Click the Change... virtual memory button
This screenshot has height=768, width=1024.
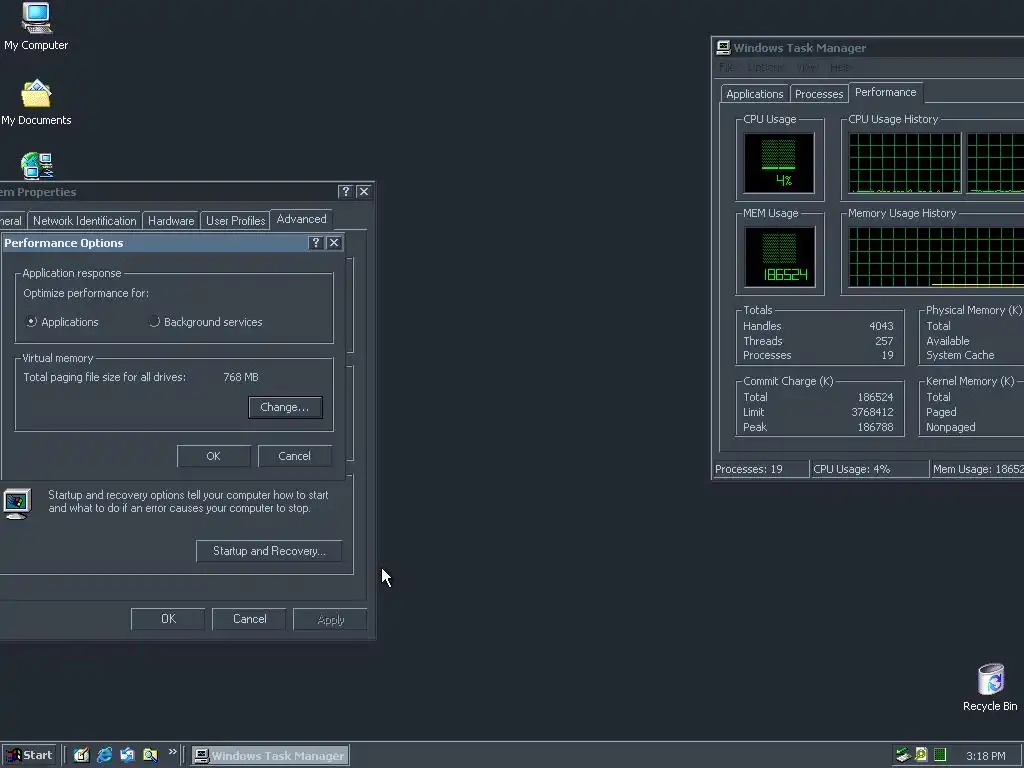285,407
